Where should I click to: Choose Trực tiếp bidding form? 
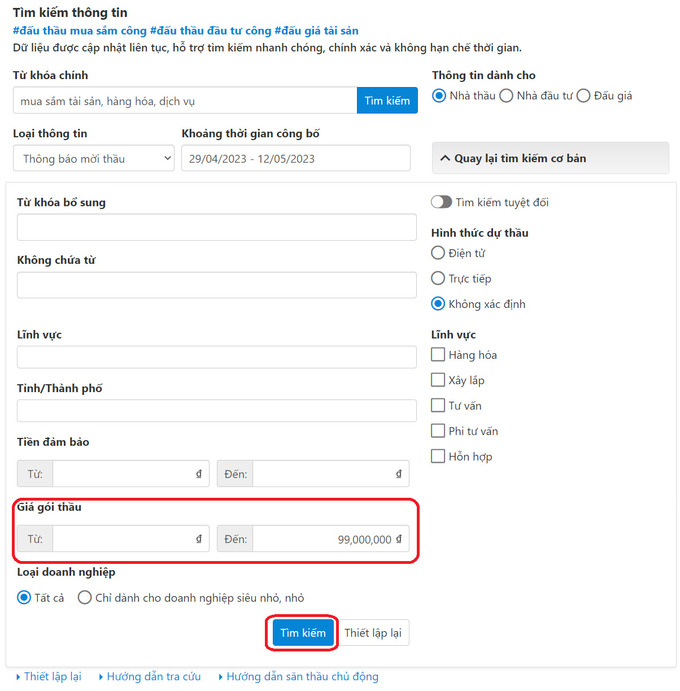[x=438, y=278]
